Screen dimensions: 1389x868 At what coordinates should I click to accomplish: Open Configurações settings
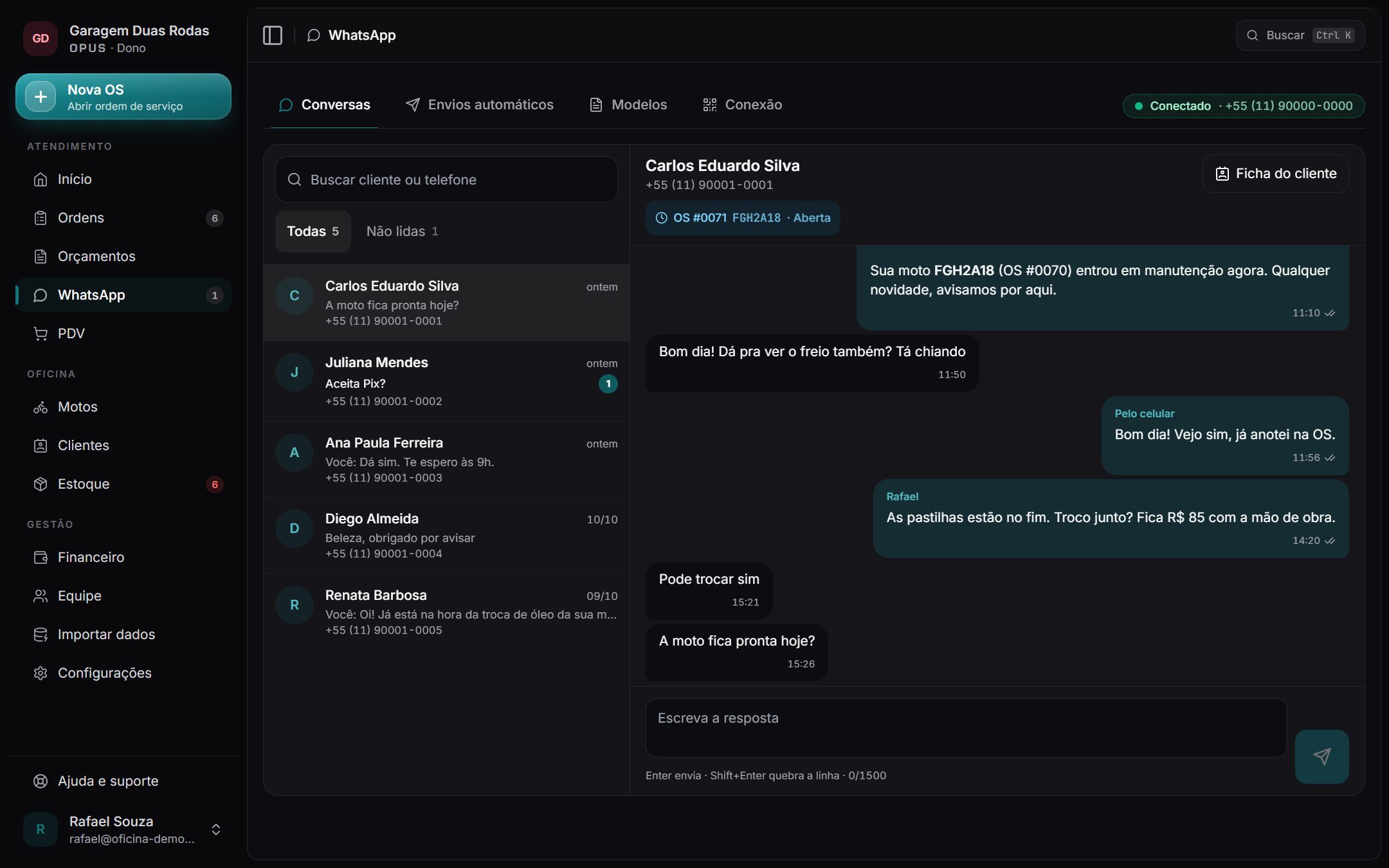point(123,673)
